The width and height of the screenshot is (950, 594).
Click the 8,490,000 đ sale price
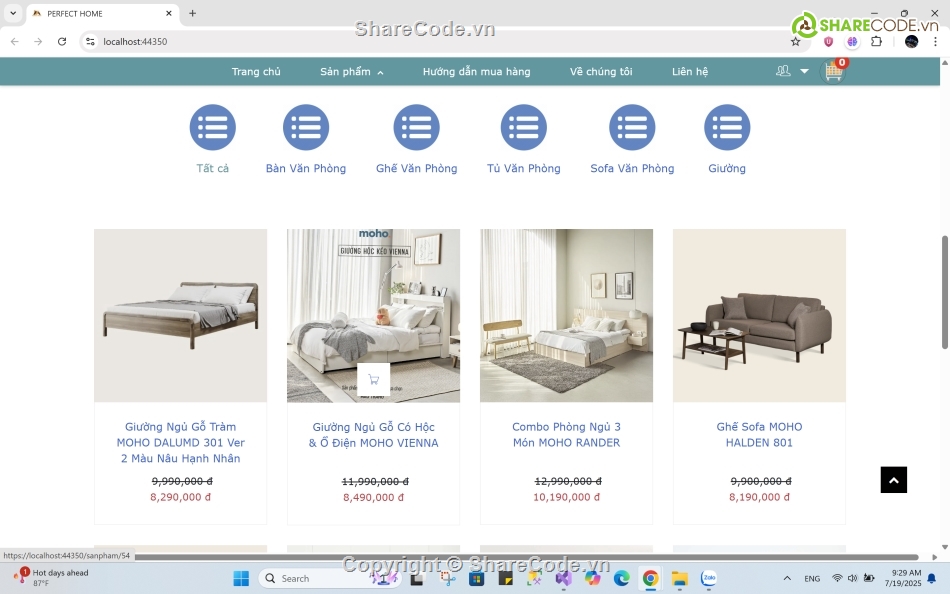(373, 498)
